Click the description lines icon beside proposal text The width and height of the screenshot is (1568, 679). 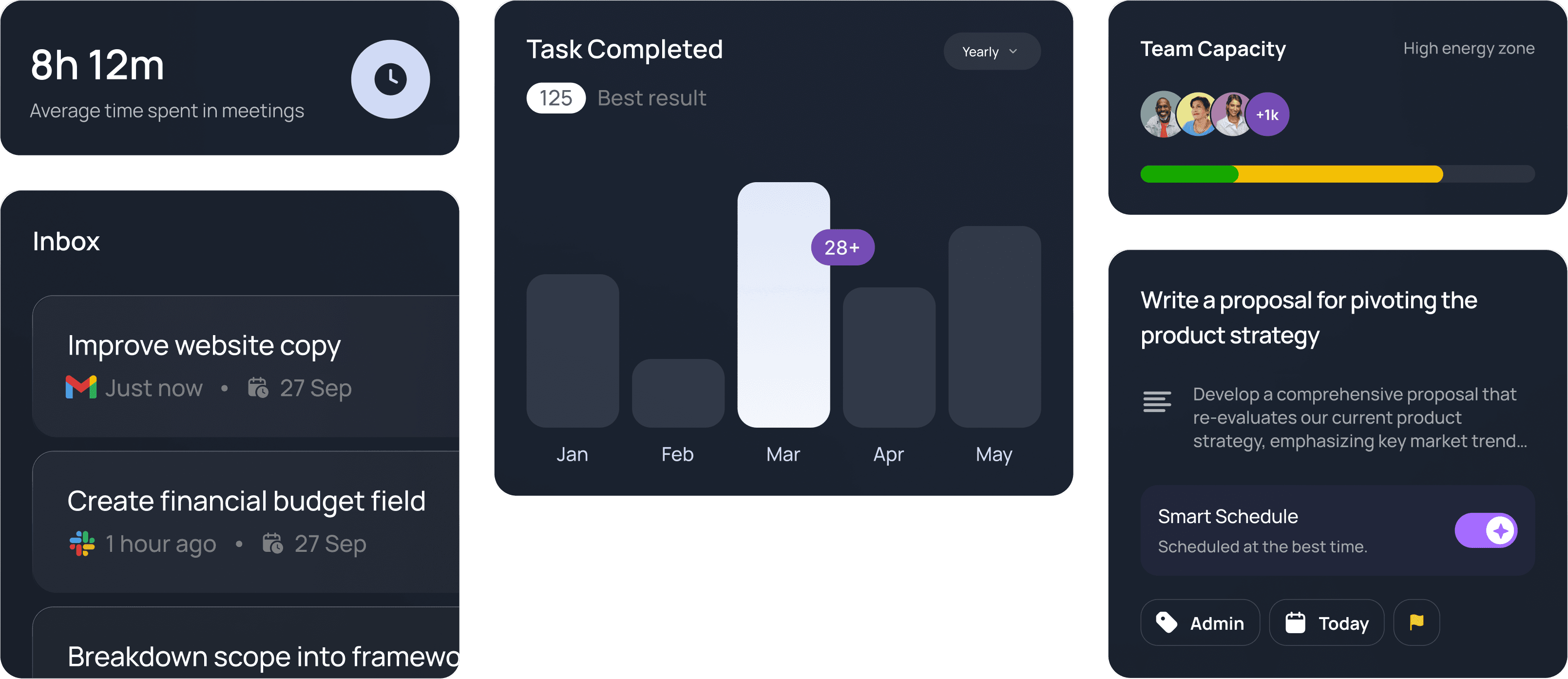click(x=1157, y=401)
